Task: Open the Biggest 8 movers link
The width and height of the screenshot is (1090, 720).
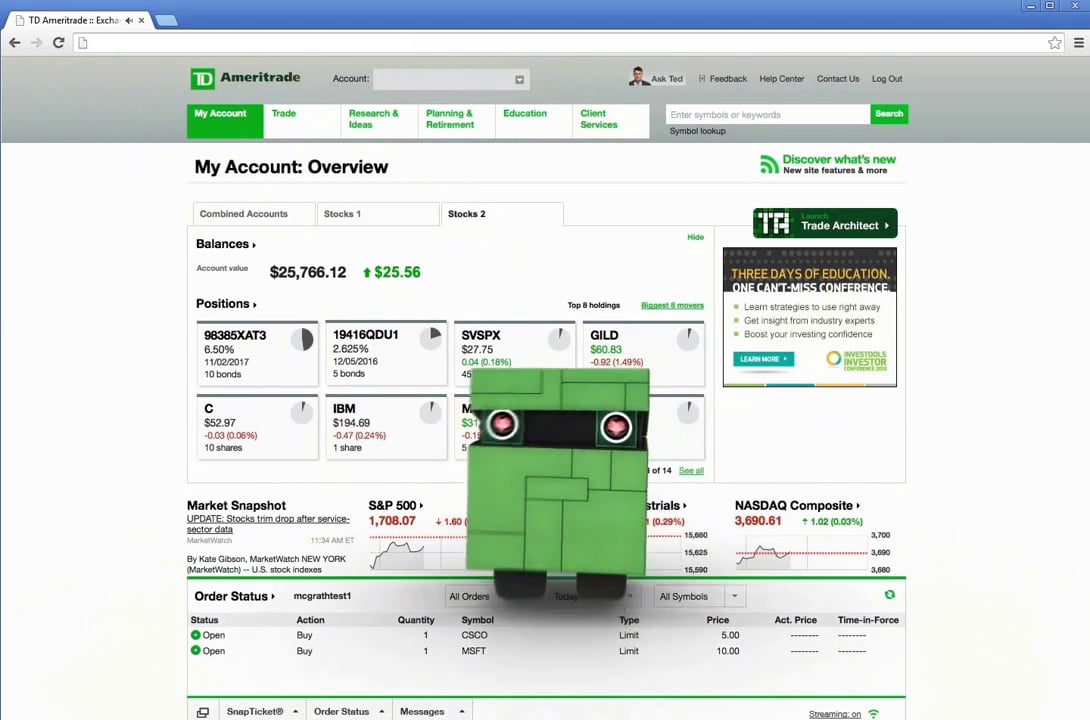Action: (672, 305)
